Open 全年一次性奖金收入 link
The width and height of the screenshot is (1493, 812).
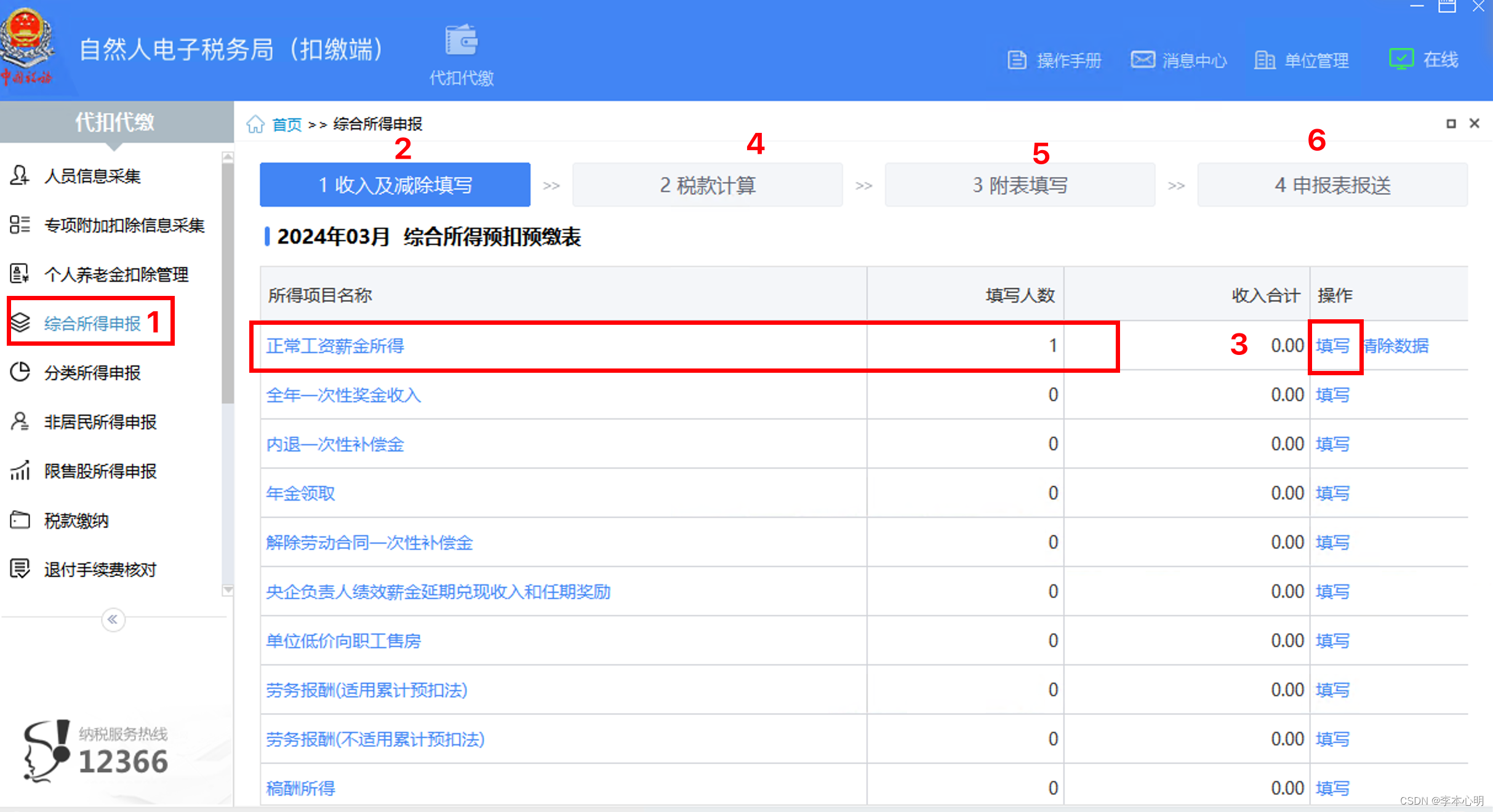click(343, 395)
